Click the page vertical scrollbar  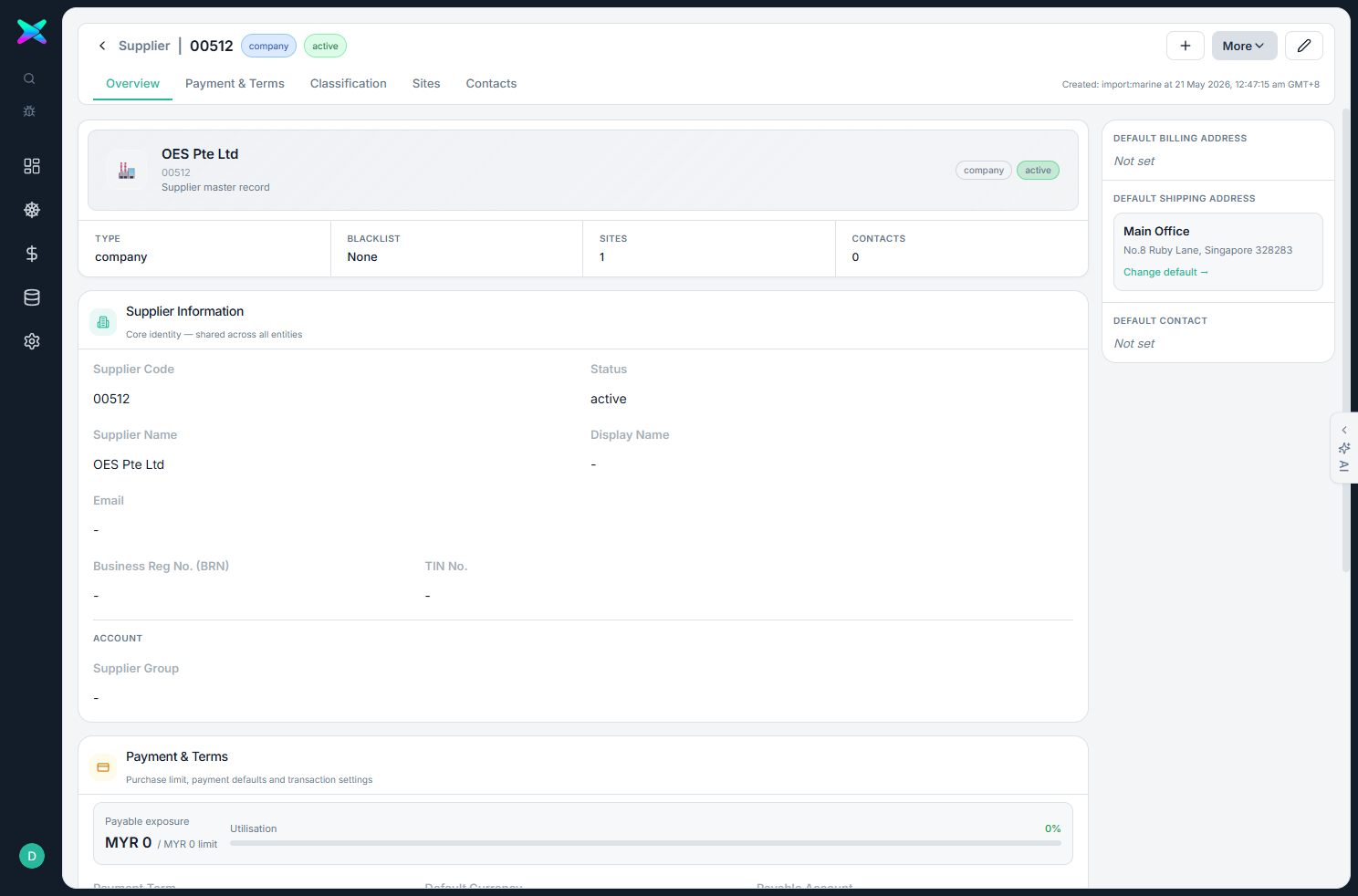click(x=1346, y=340)
